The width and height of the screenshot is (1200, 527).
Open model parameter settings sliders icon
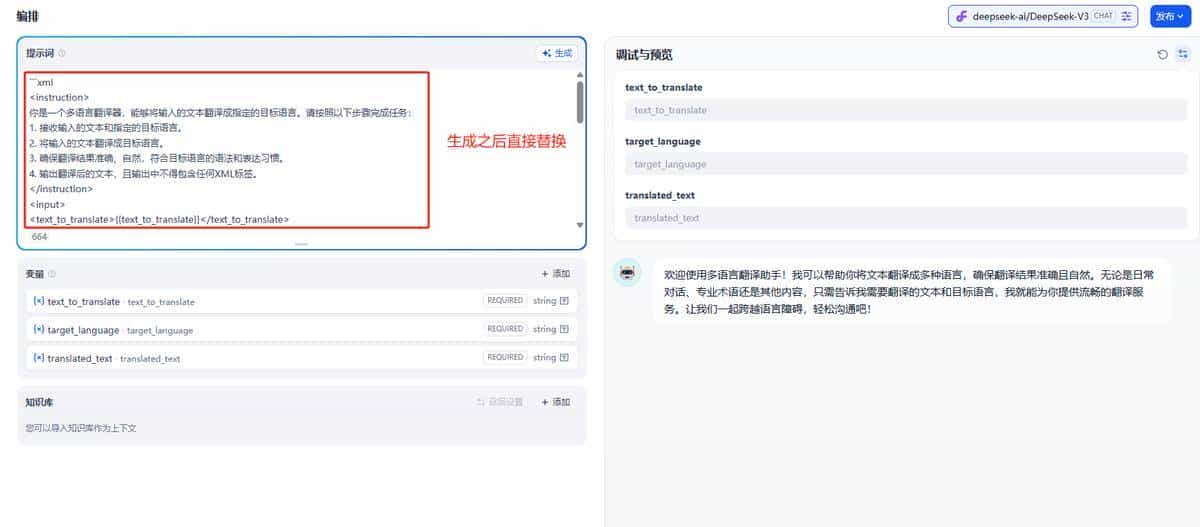(1127, 16)
